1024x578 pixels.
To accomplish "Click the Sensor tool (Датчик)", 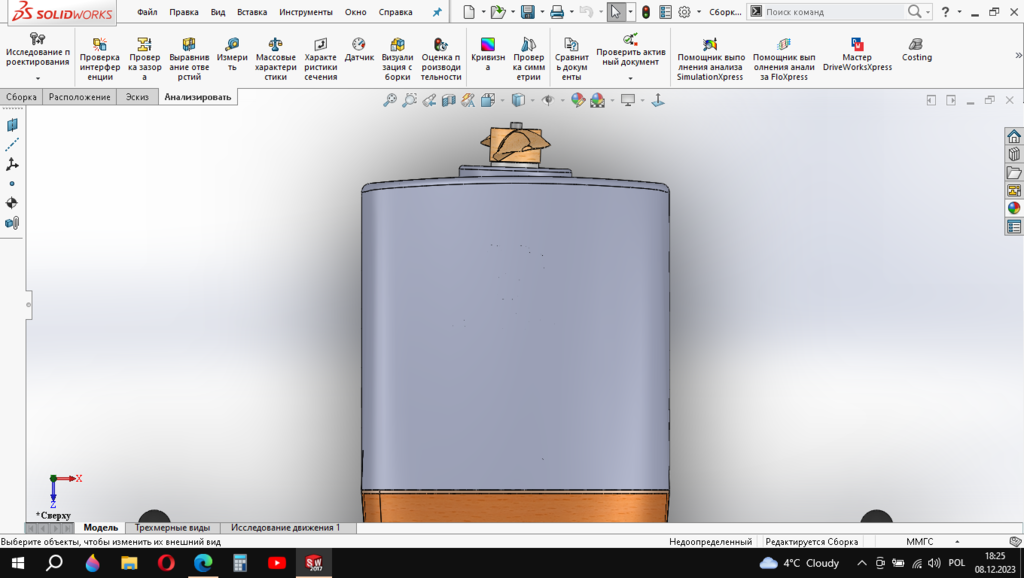I will (x=359, y=50).
